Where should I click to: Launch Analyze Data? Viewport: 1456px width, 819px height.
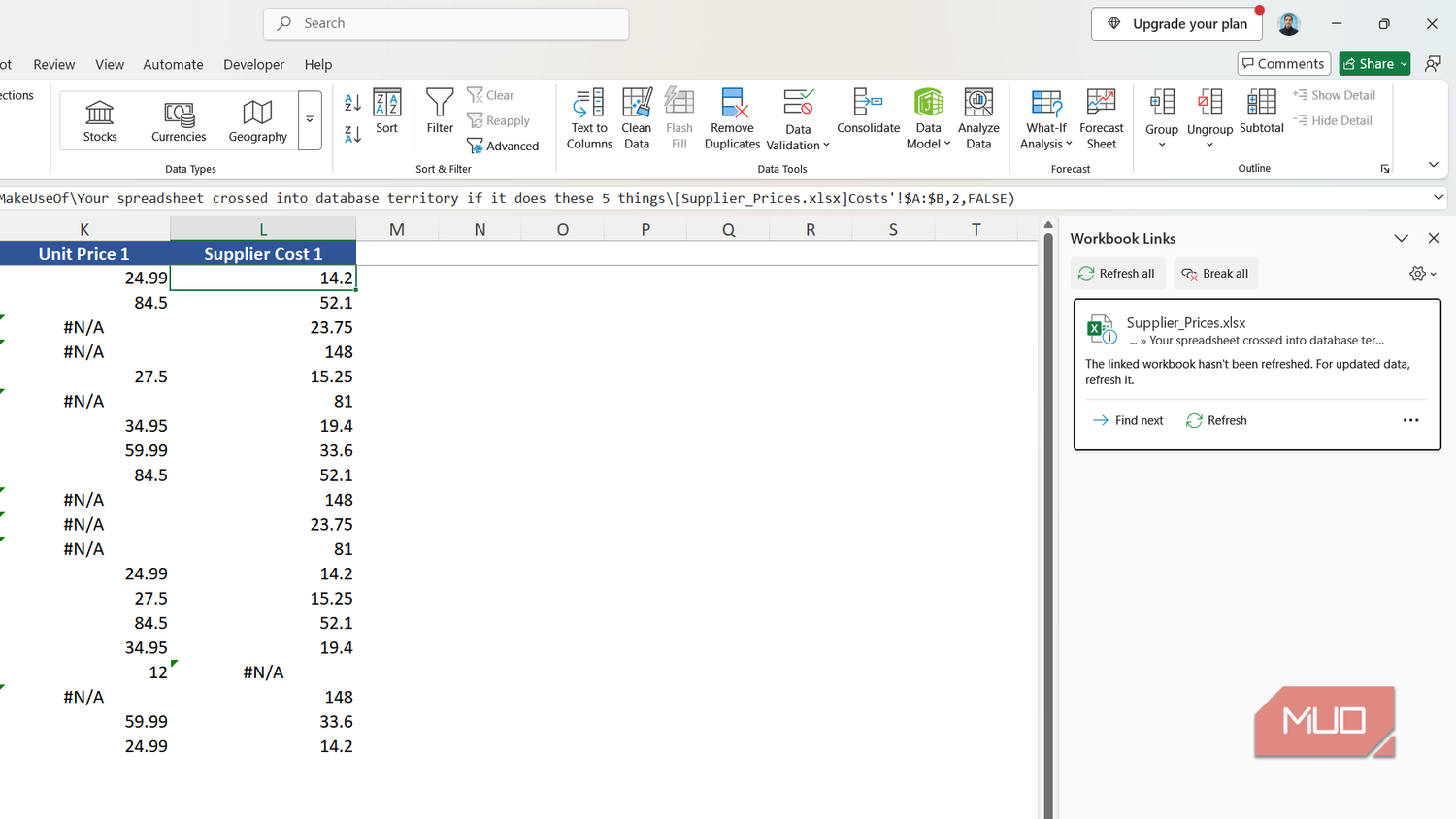click(978, 118)
